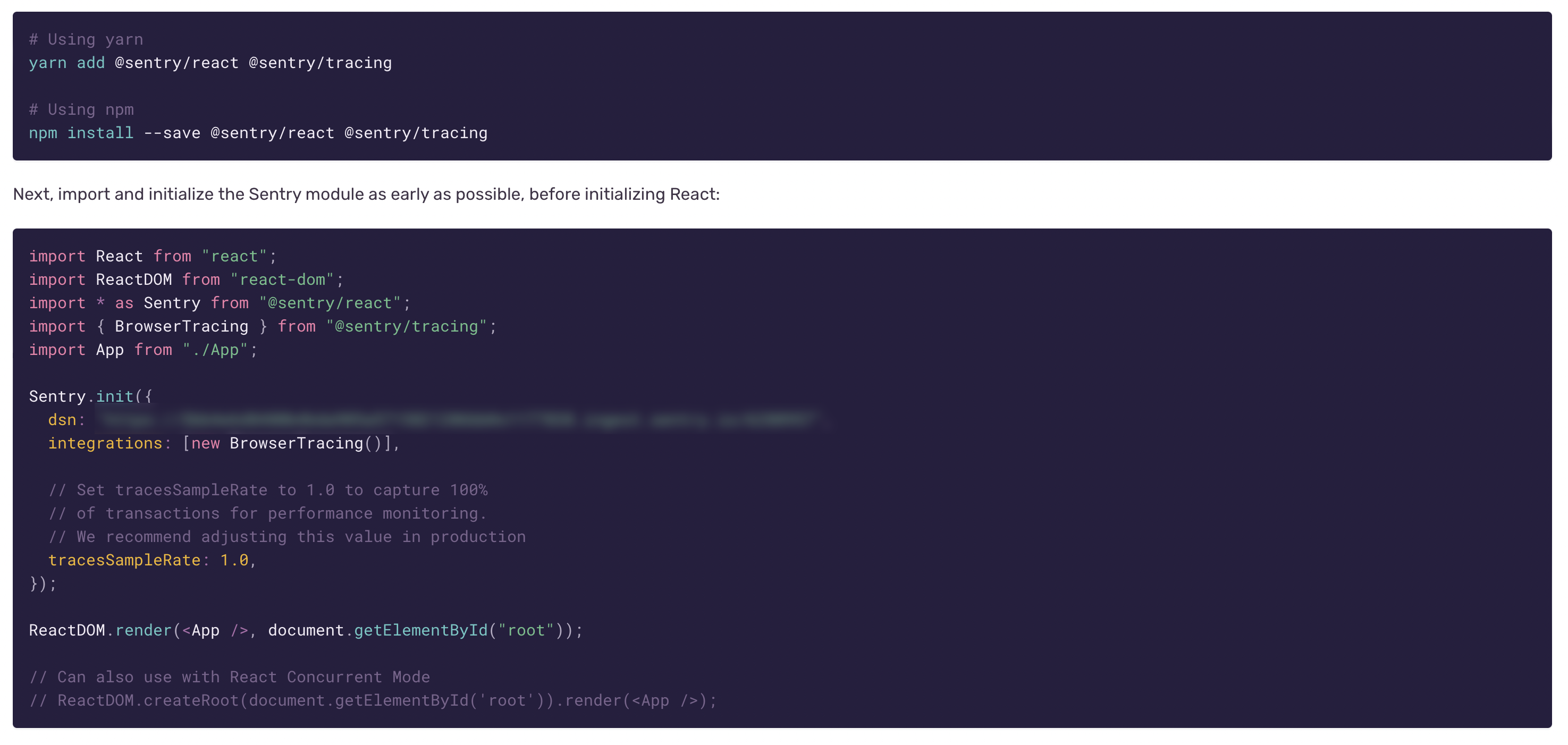This screenshot has width=1568, height=745.
Task: Click the ReactDOM.render line
Action: [x=305, y=630]
